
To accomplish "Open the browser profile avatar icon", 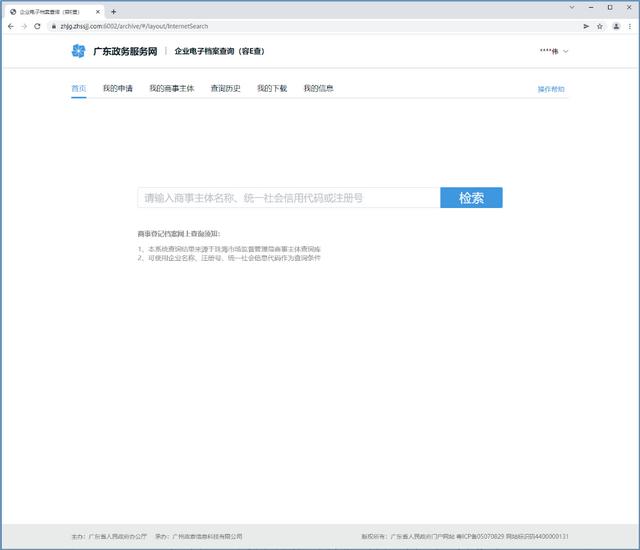I will [616, 26].
